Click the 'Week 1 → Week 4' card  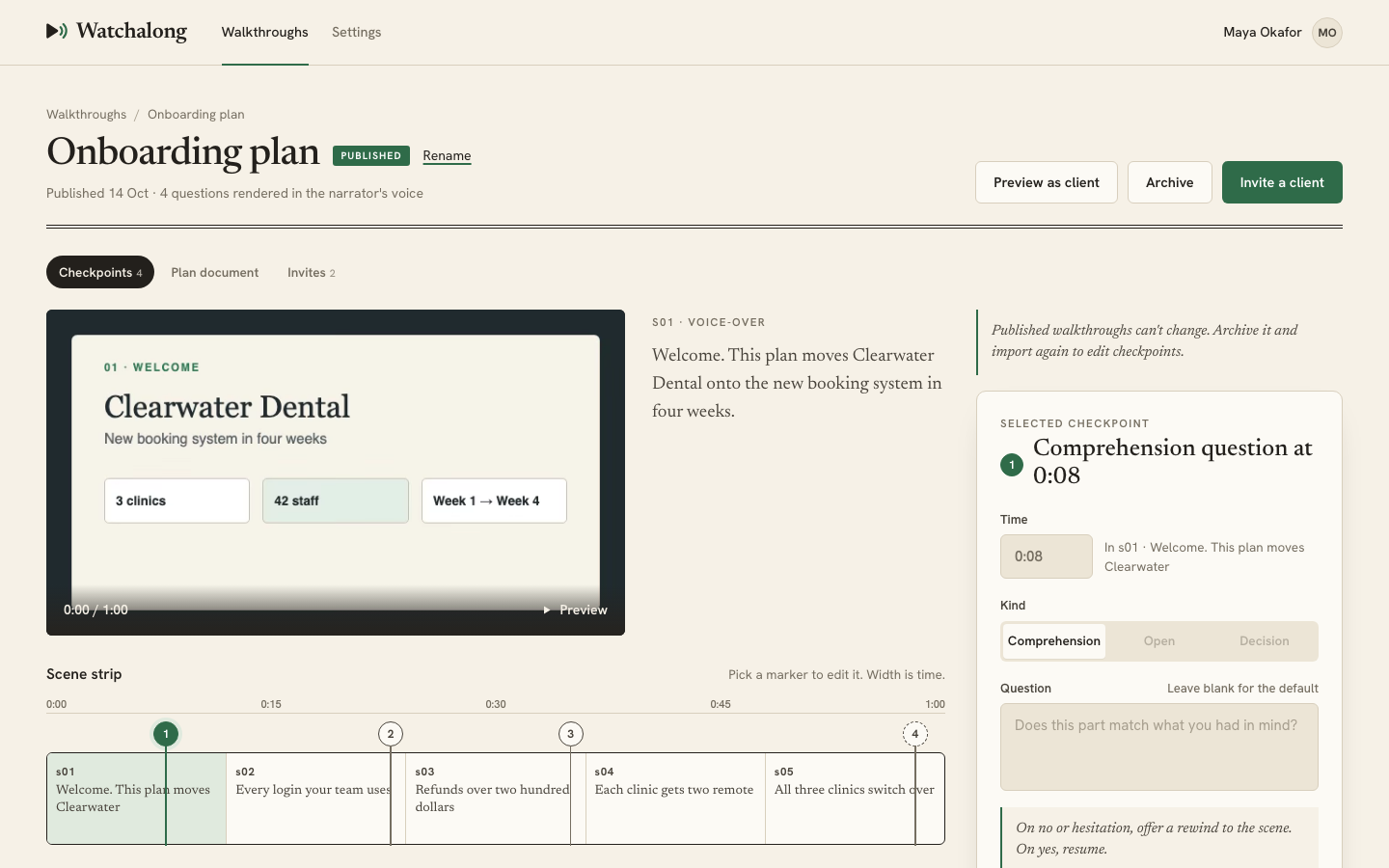tap(494, 501)
